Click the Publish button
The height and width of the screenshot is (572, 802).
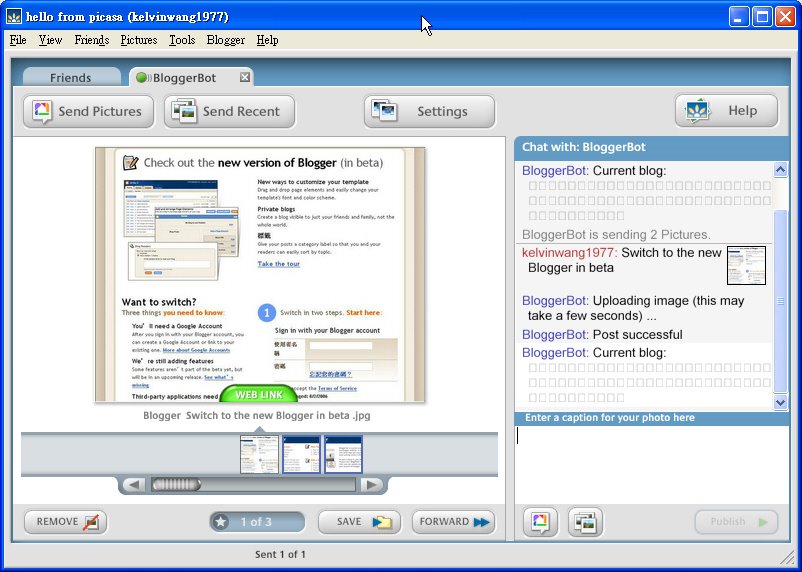tap(736, 522)
